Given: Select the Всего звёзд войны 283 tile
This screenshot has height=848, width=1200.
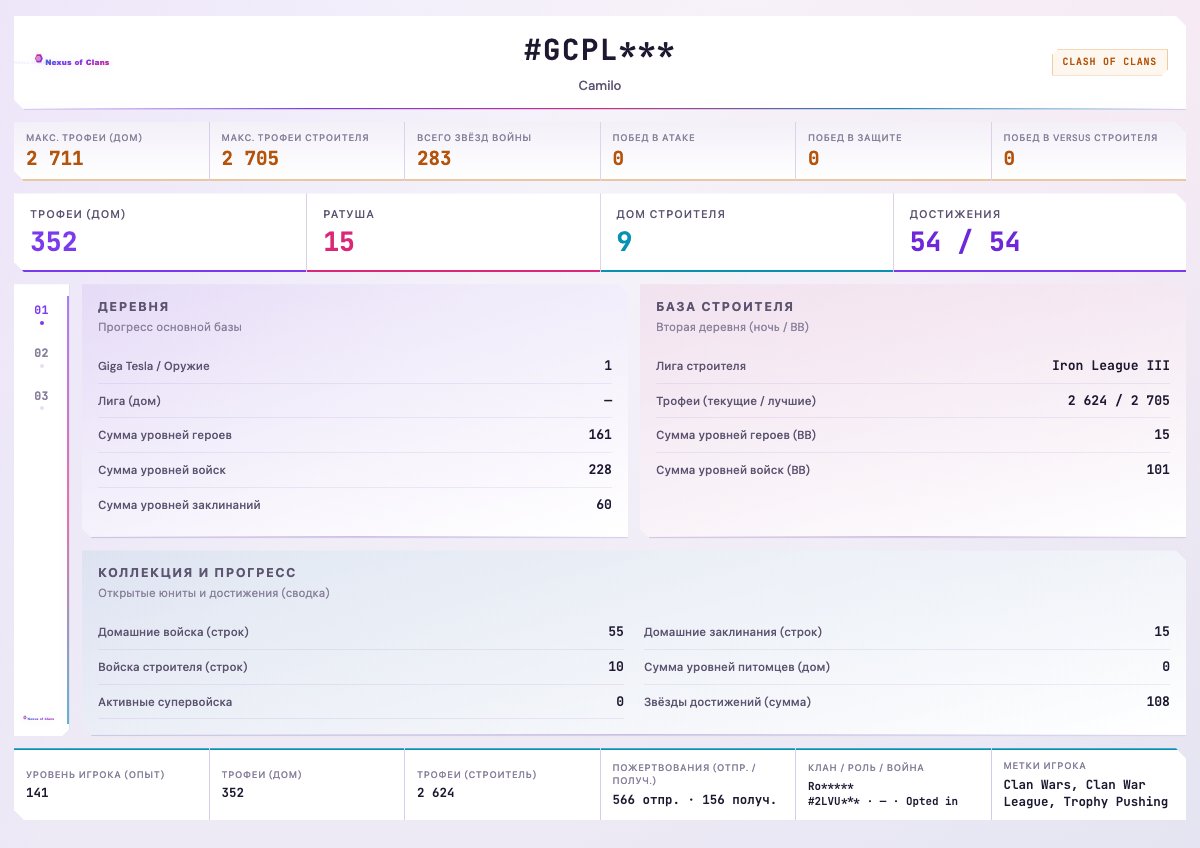Looking at the screenshot, I should pos(502,151).
